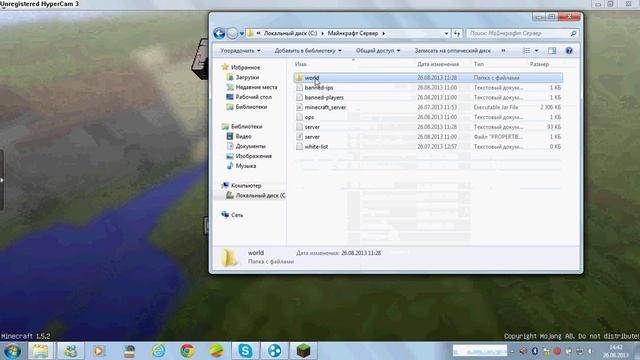
Task: Expand the address bar history dropdown
Action: pyautogui.click(x=446, y=33)
